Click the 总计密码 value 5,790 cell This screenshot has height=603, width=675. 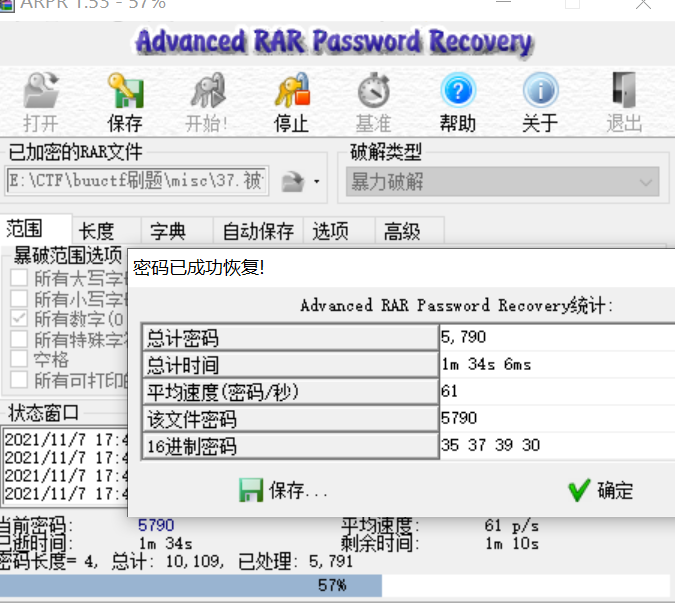pos(557,337)
